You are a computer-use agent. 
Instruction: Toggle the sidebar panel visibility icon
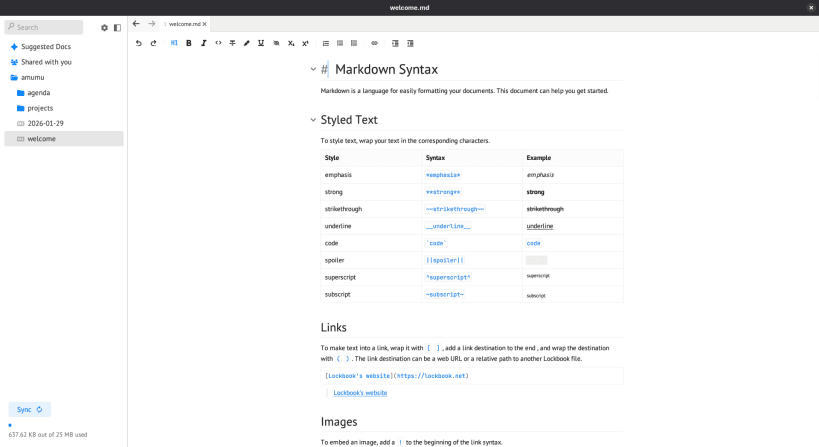(x=118, y=28)
